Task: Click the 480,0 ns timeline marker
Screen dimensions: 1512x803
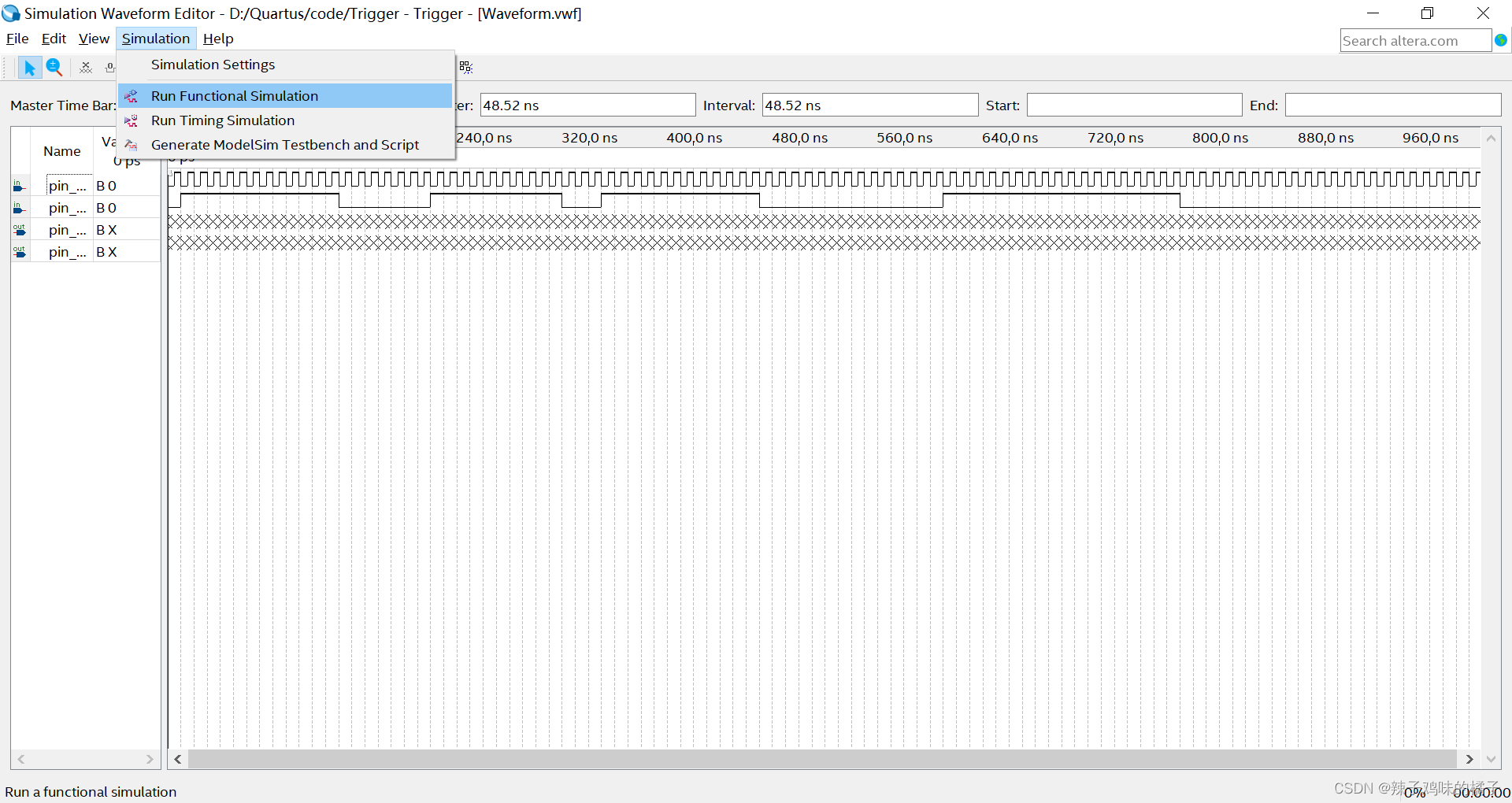Action: click(x=799, y=138)
